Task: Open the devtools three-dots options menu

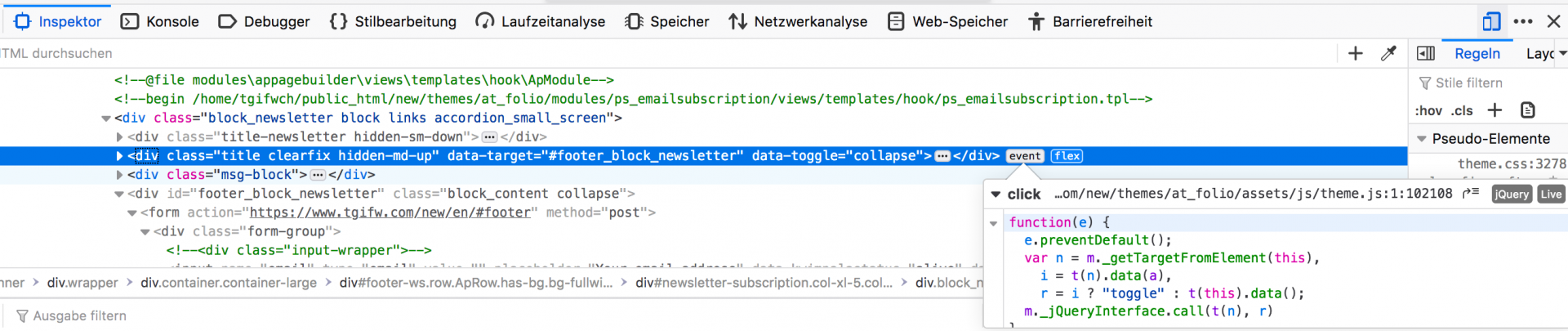Action: (x=1523, y=21)
